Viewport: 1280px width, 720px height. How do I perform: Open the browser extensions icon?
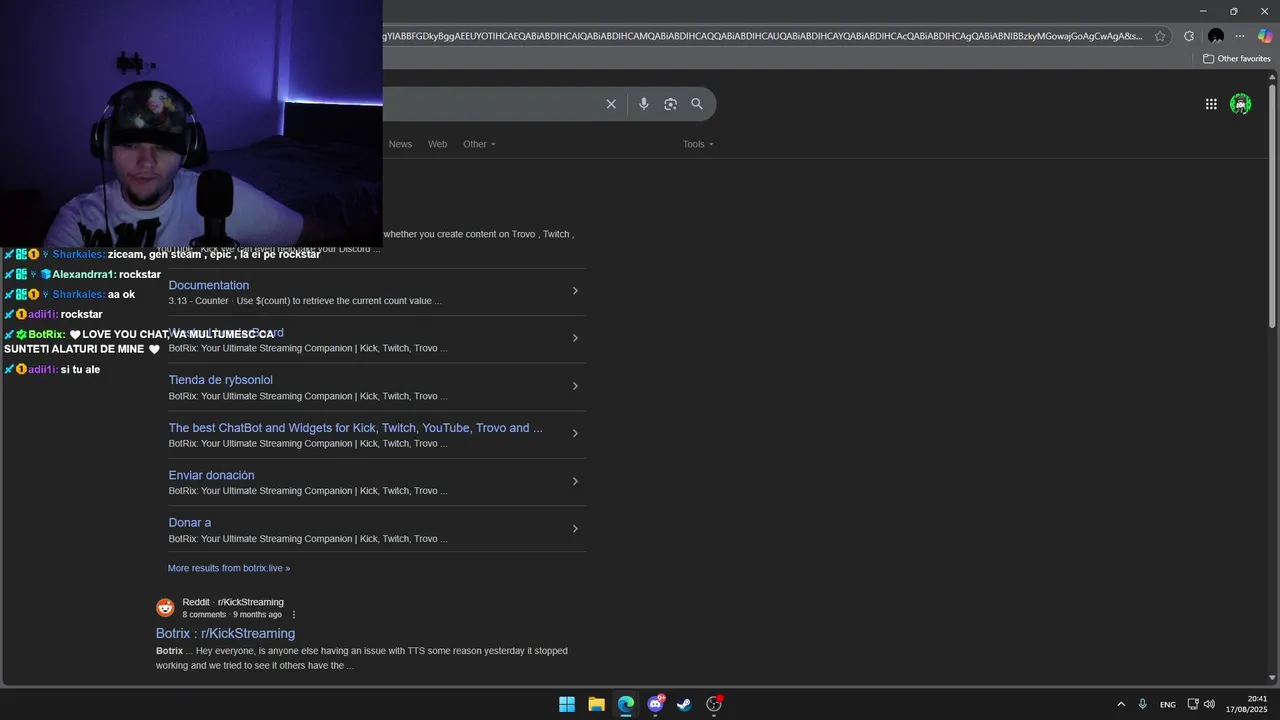click(1189, 36)
